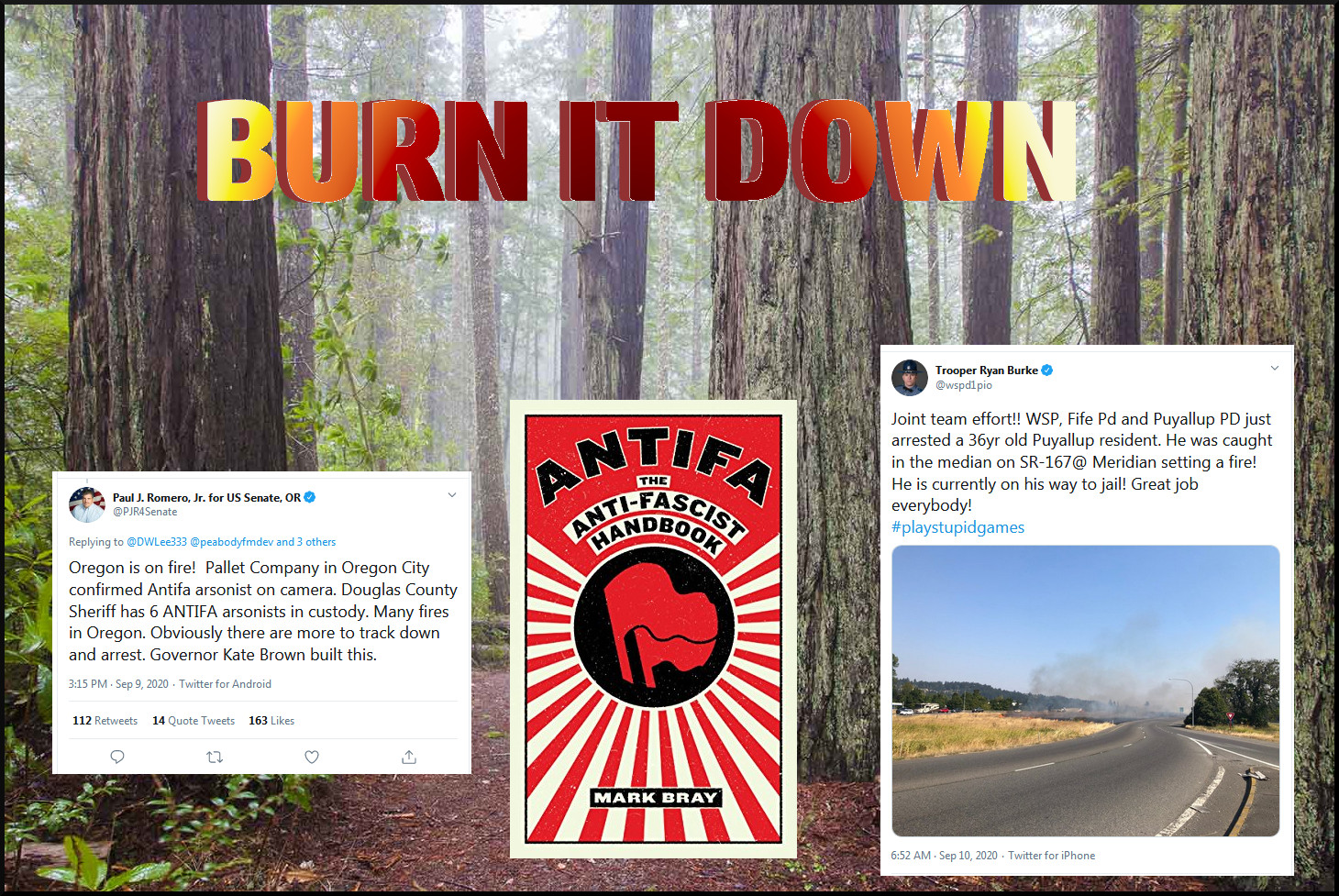Open Trooper Ryan Burke's profile avatar
Viewport: 1339px width, 896px height.
click(910, 378)
